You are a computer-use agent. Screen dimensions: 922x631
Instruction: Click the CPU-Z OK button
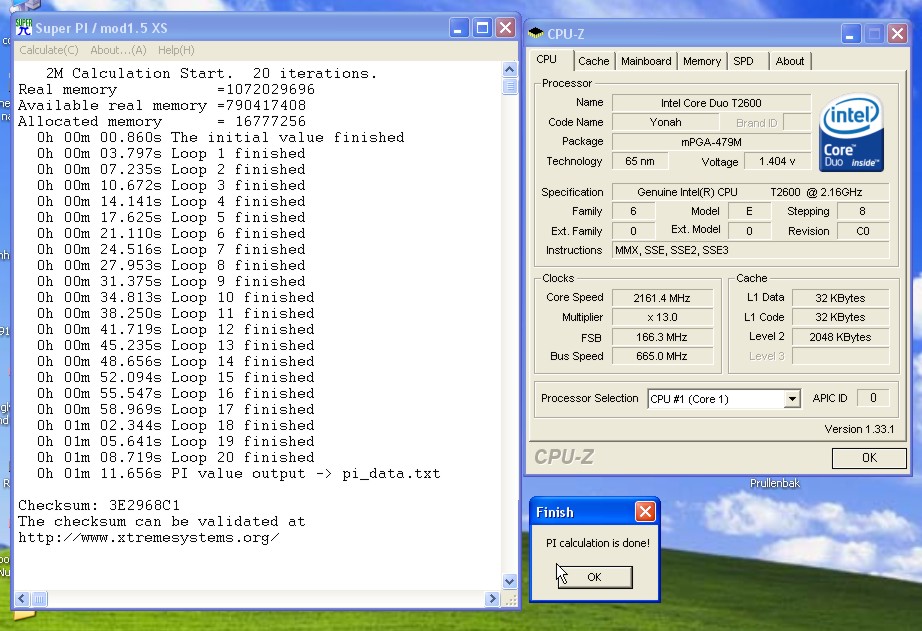(868, 458)
